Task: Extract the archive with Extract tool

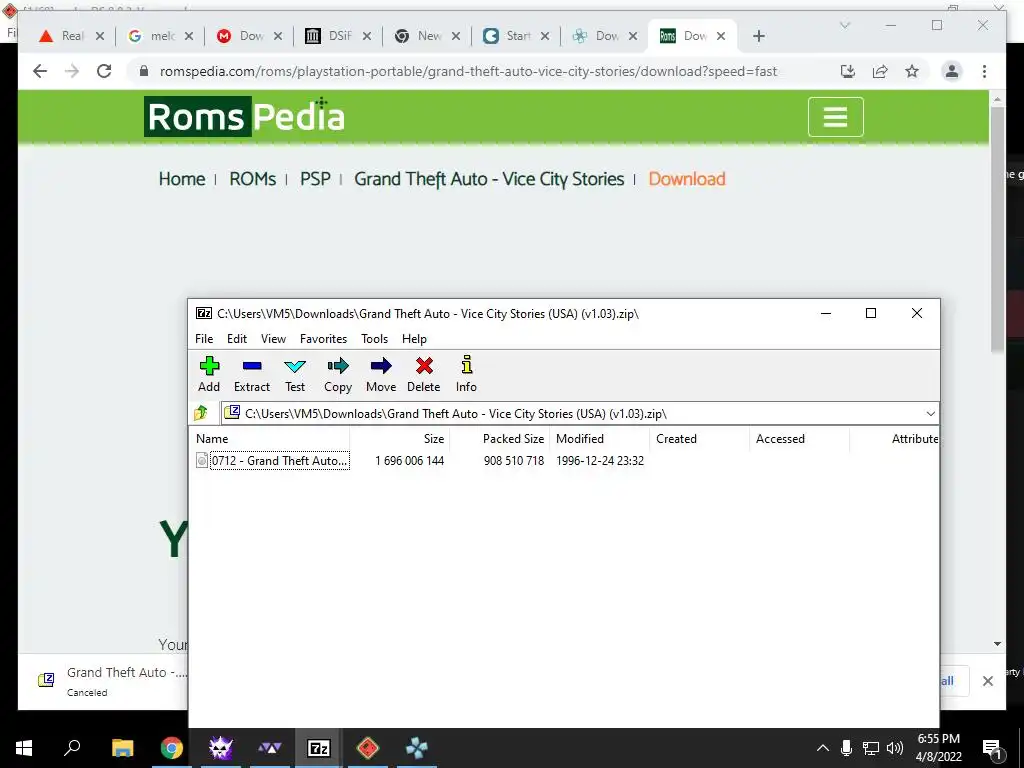Action: click(x=251, y=375)
